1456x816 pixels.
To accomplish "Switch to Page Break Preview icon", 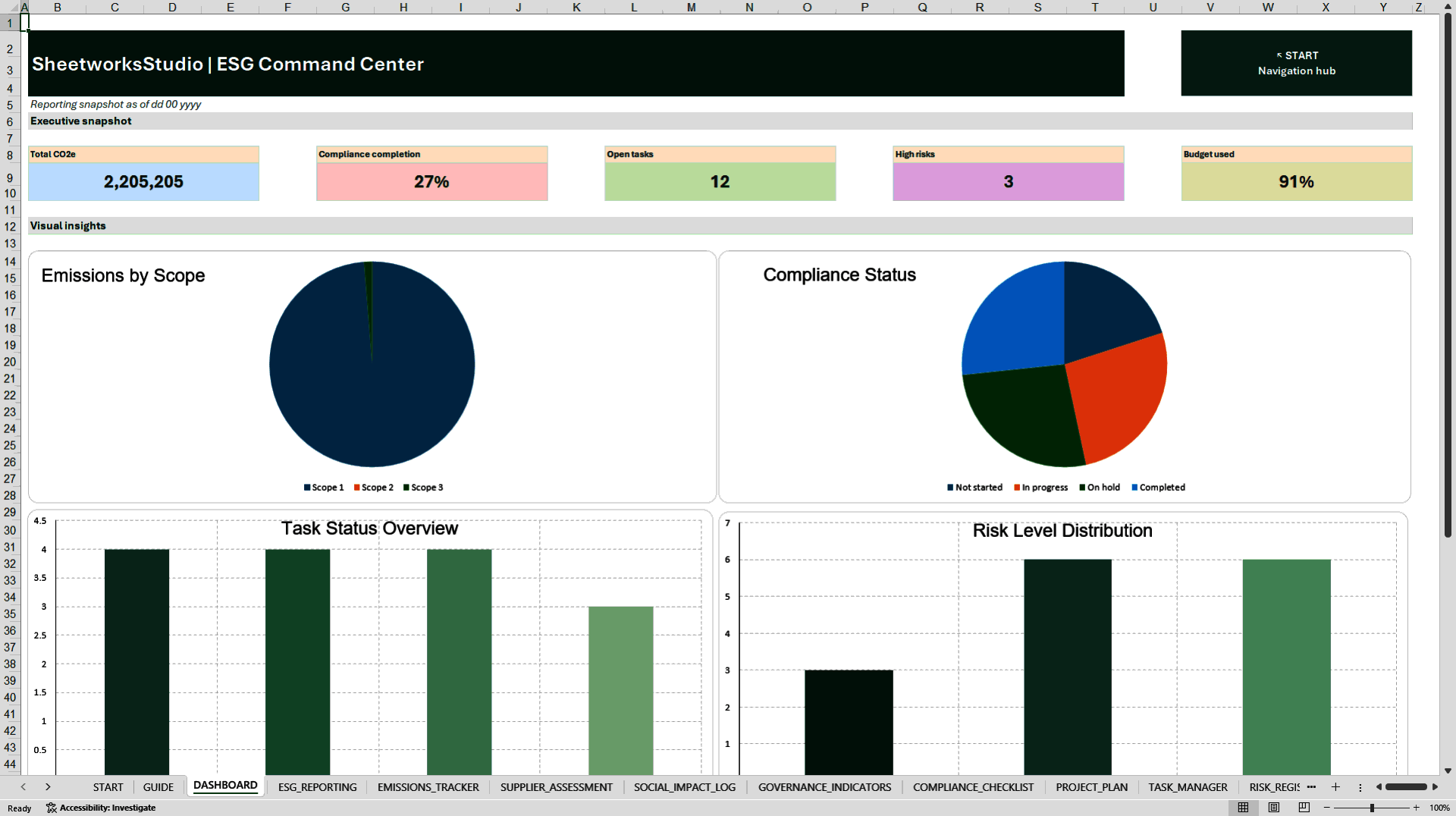I will (1304, 808).
